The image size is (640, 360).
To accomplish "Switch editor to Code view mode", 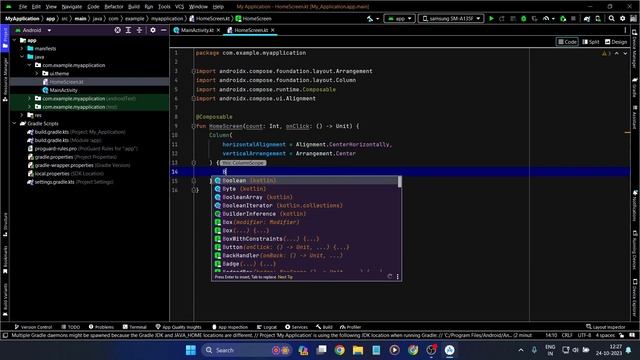I will 567,42.
